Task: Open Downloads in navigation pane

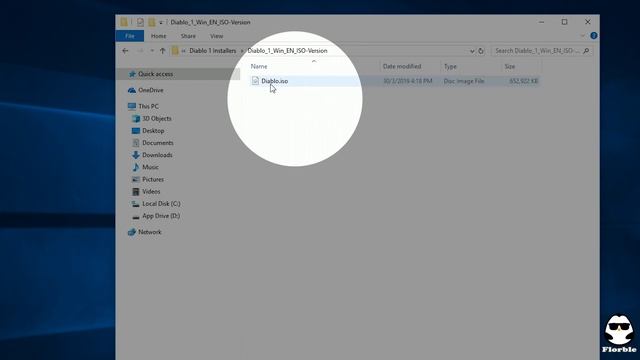Action: point(157,155)
